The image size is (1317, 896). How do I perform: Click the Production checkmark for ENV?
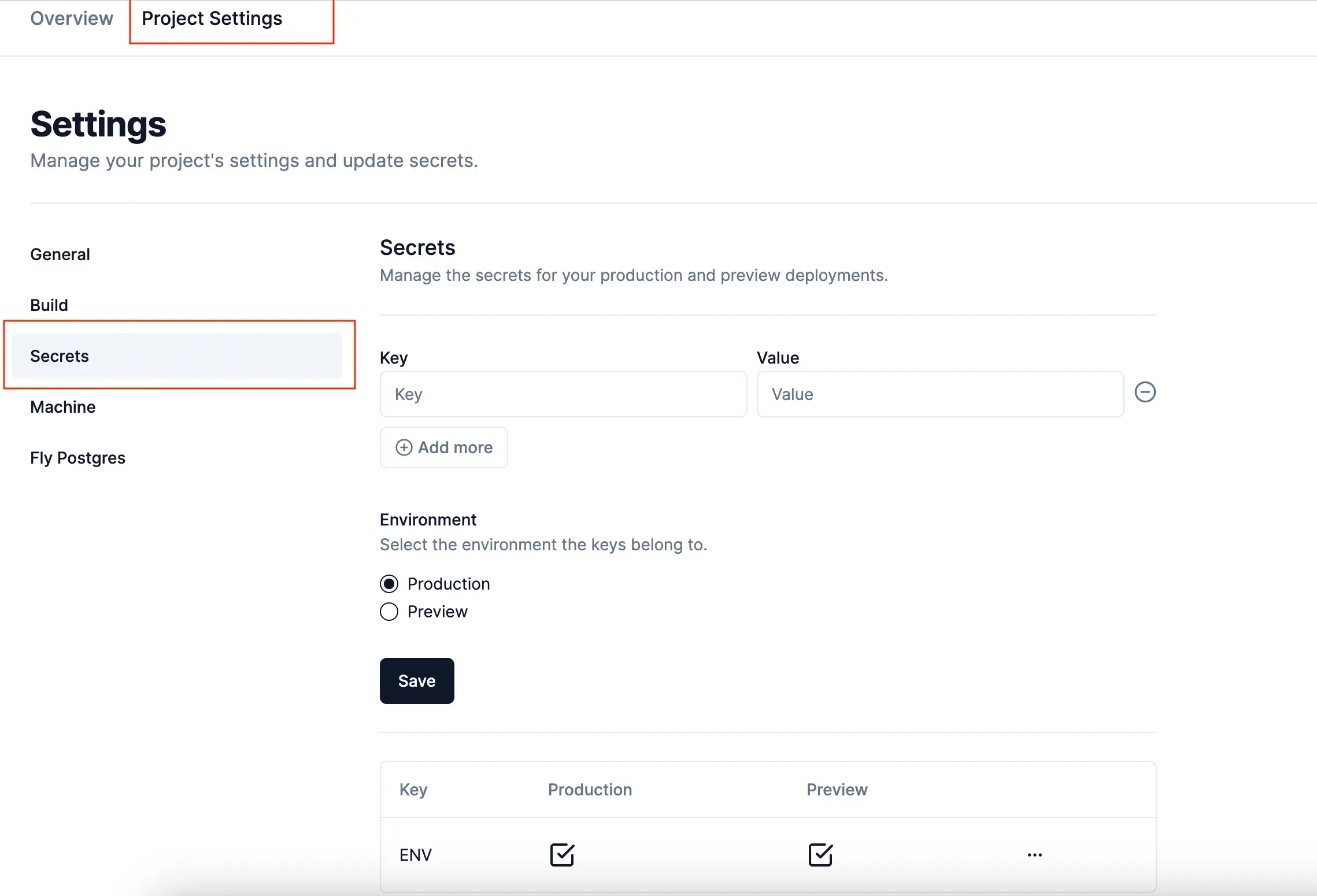tap(561, 854)
